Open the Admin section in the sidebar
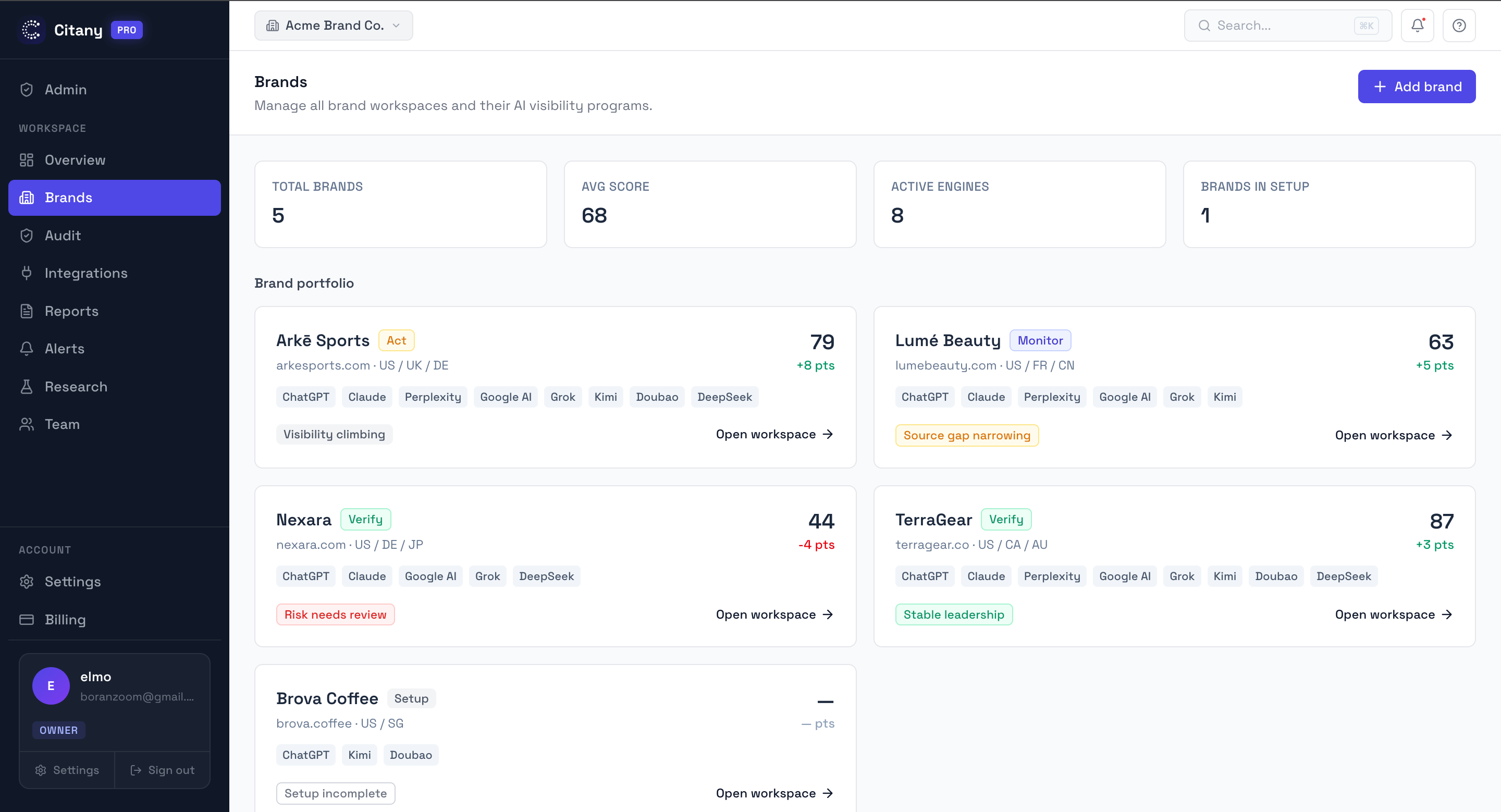Screen dimensions: 1501x812 click(65, 89)
